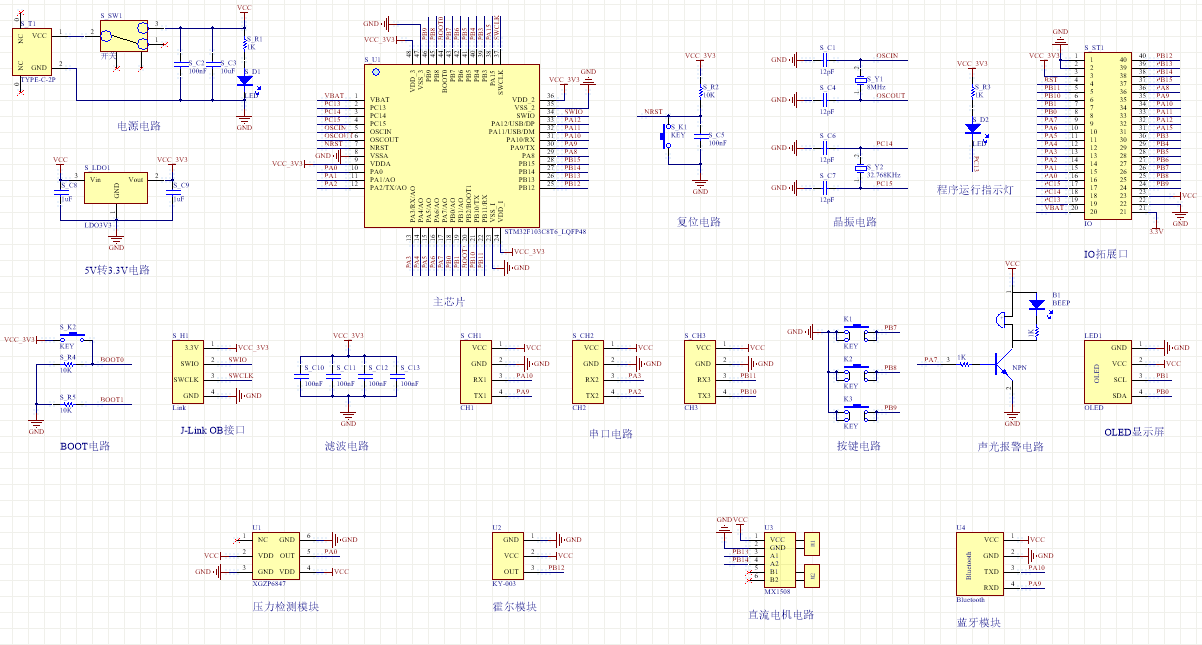Select the '5V转3.3V电路' label
Screen dimensions: 1202x645
pyautogui.click(x=117, y=270)
